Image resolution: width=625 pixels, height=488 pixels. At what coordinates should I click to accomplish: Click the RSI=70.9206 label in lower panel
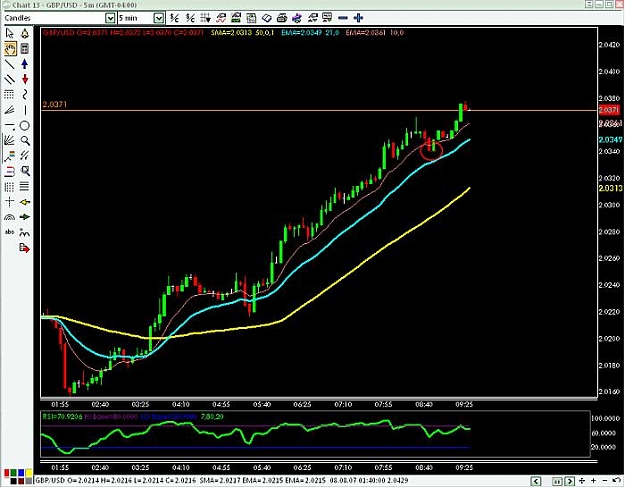coord(62,417)
